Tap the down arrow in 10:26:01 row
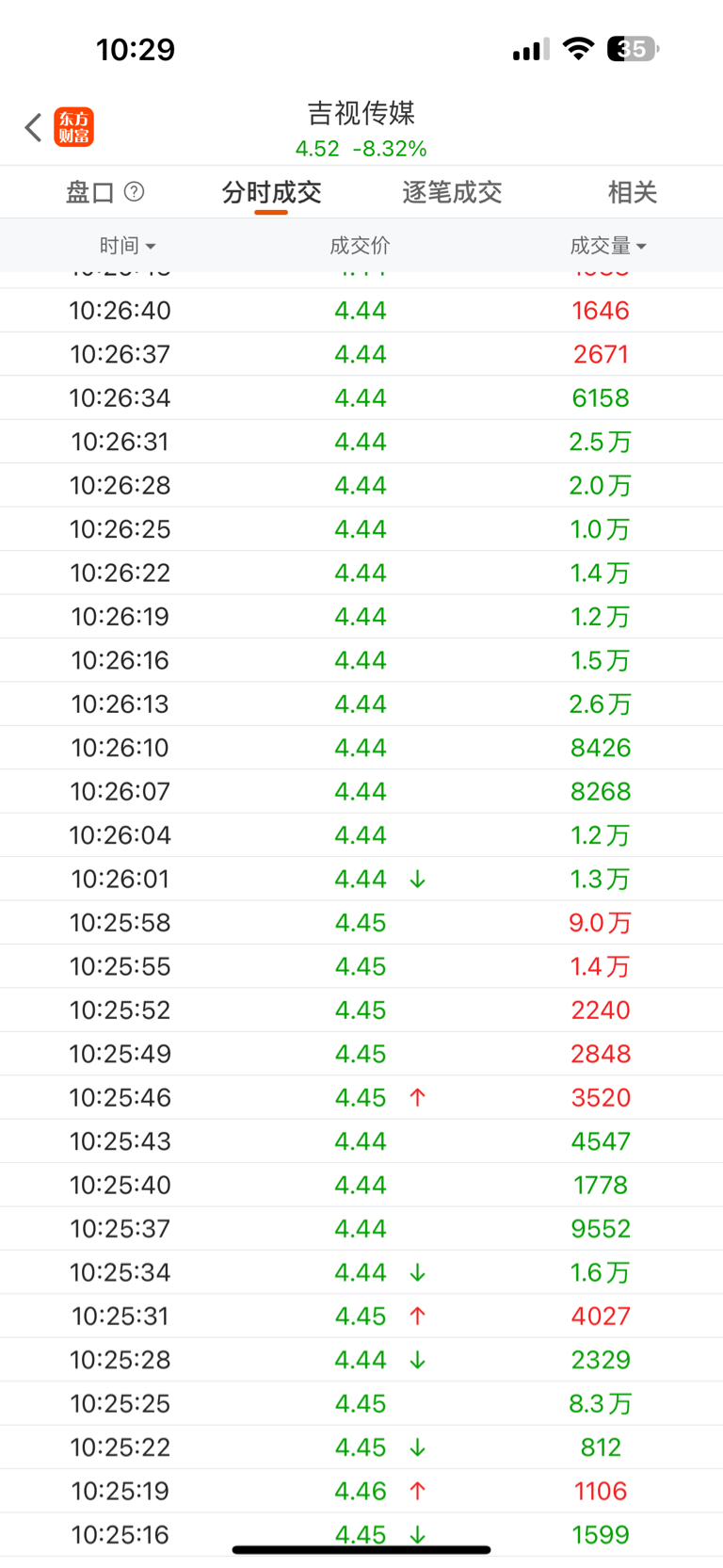Viewport: 723px width, 1568px height. click(x=418, y=880)
